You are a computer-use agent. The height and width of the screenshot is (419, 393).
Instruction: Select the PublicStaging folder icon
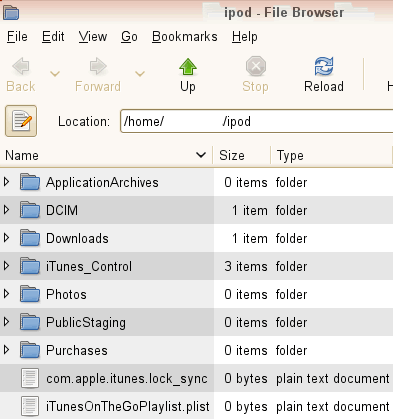coord(30,322)
